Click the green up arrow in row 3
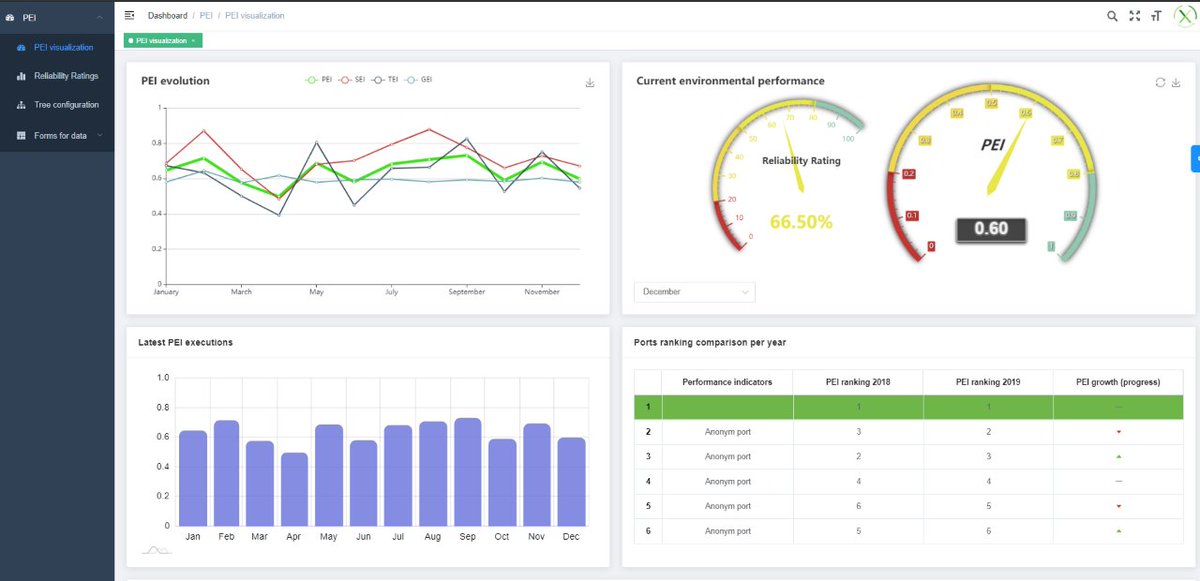The height and width of the screenshot is (581, 1200). (x=1118, y=456)
